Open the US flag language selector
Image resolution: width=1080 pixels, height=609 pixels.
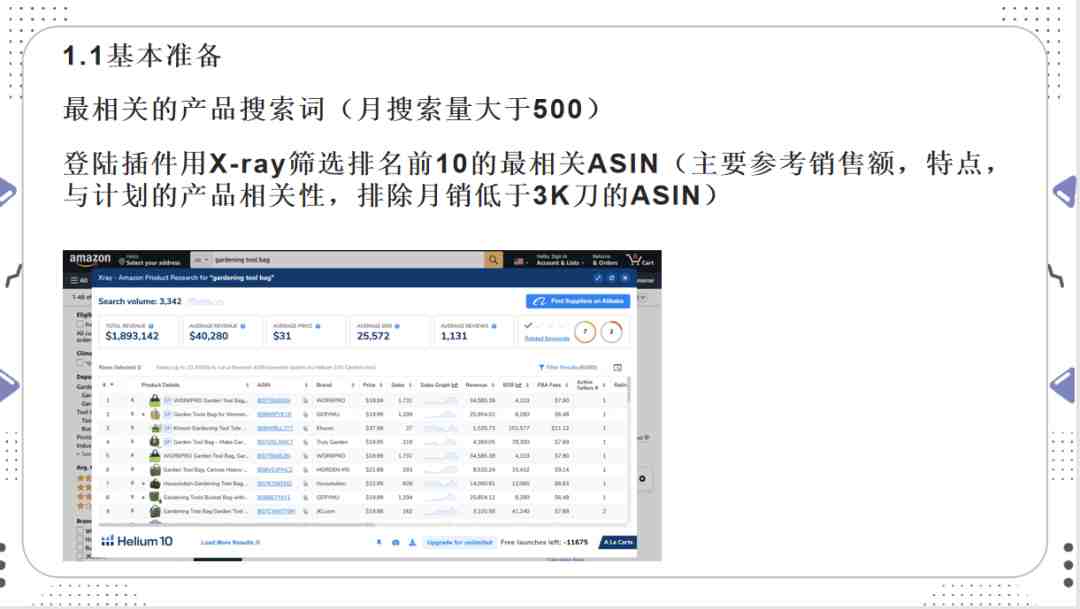(x=520, y=261)
